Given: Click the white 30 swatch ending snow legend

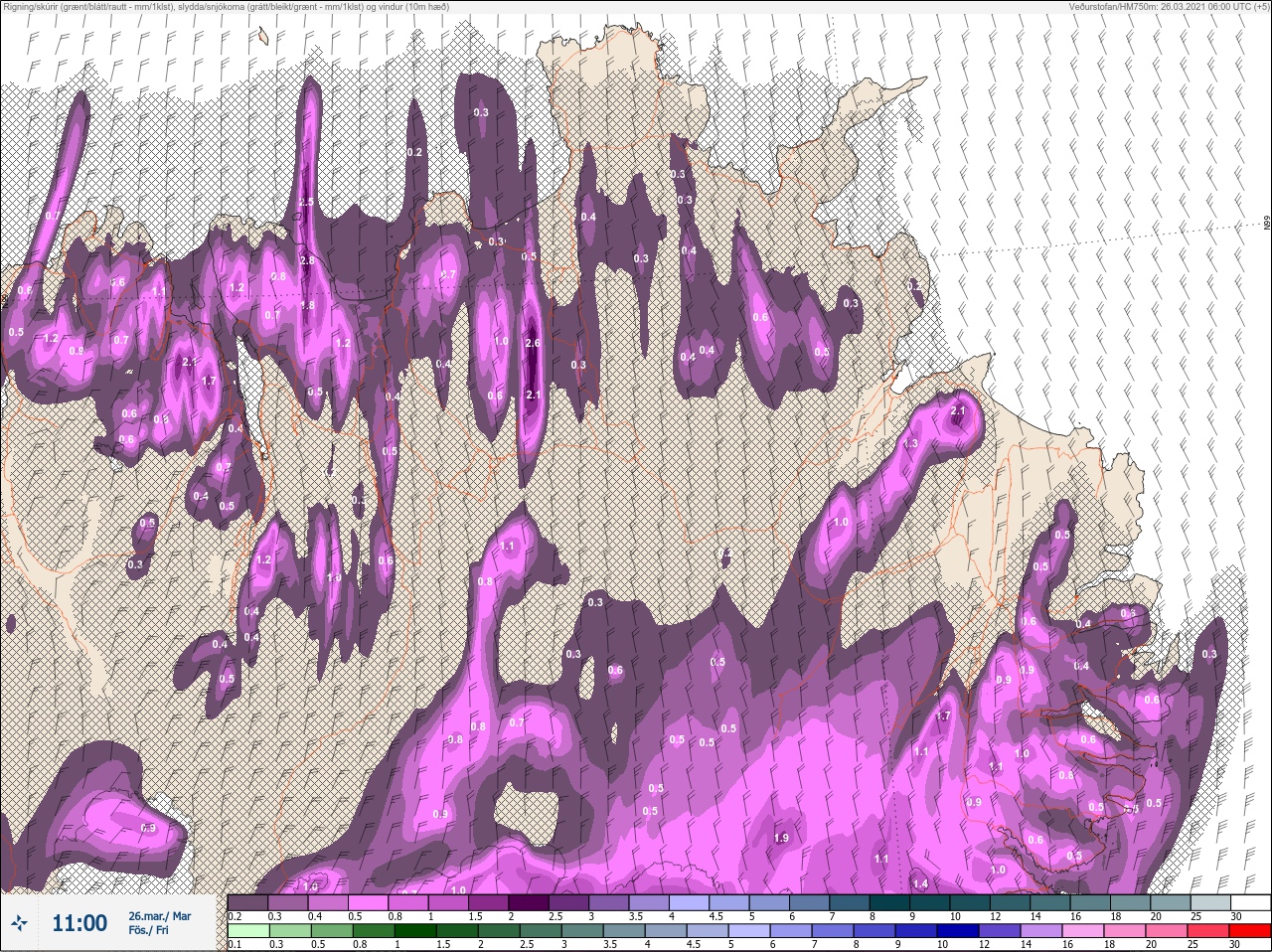Looking at the screenshot, I should 1249,902.
